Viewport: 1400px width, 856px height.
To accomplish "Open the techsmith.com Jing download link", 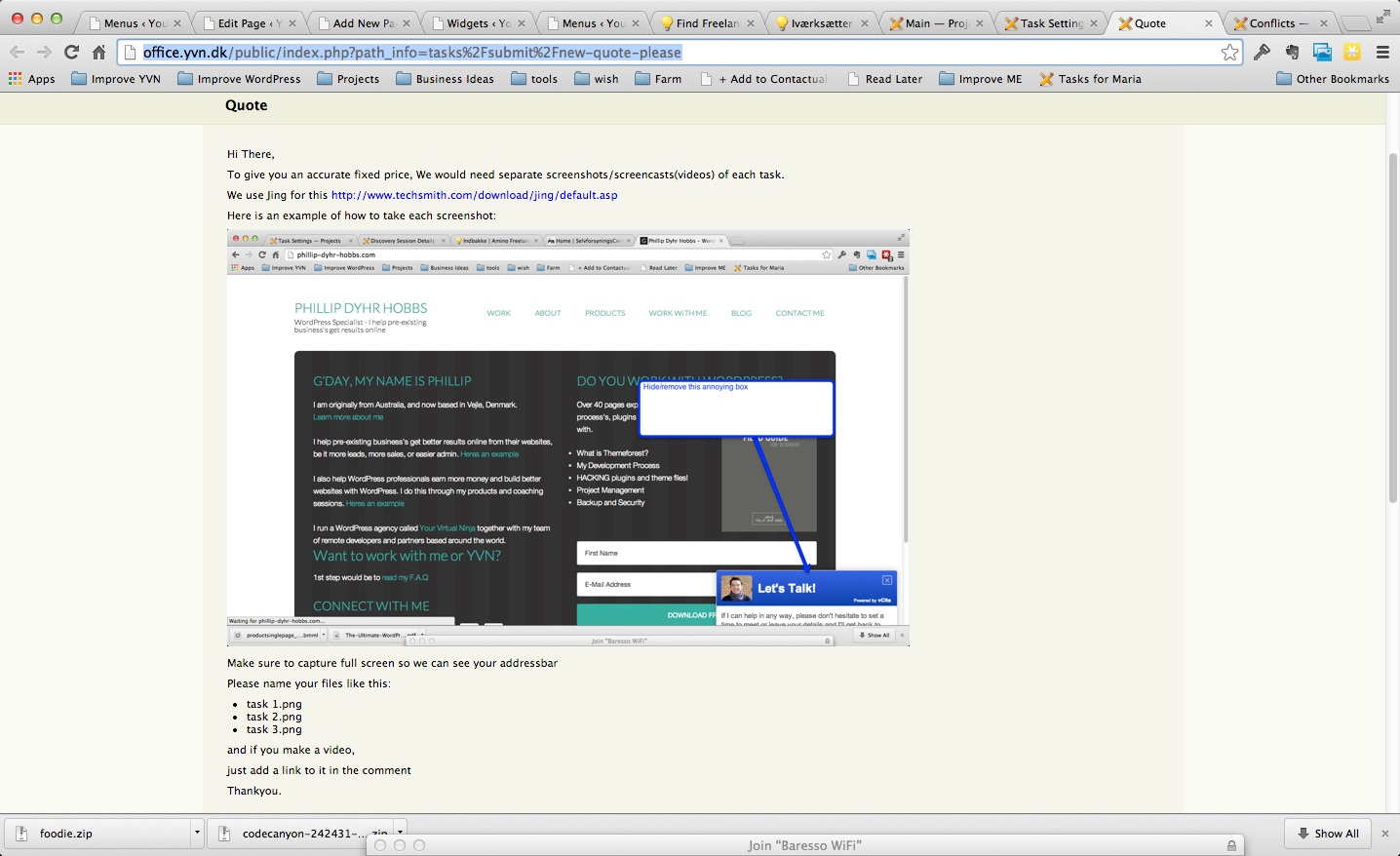I will click(x=474, y=195).
